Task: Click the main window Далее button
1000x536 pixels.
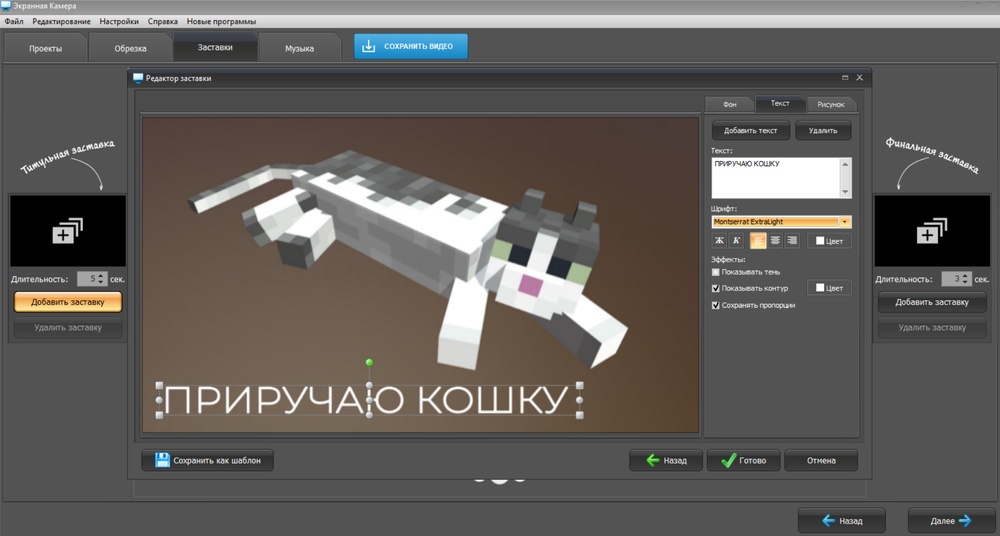Action: pyautogui.click(x=951, y=521)
